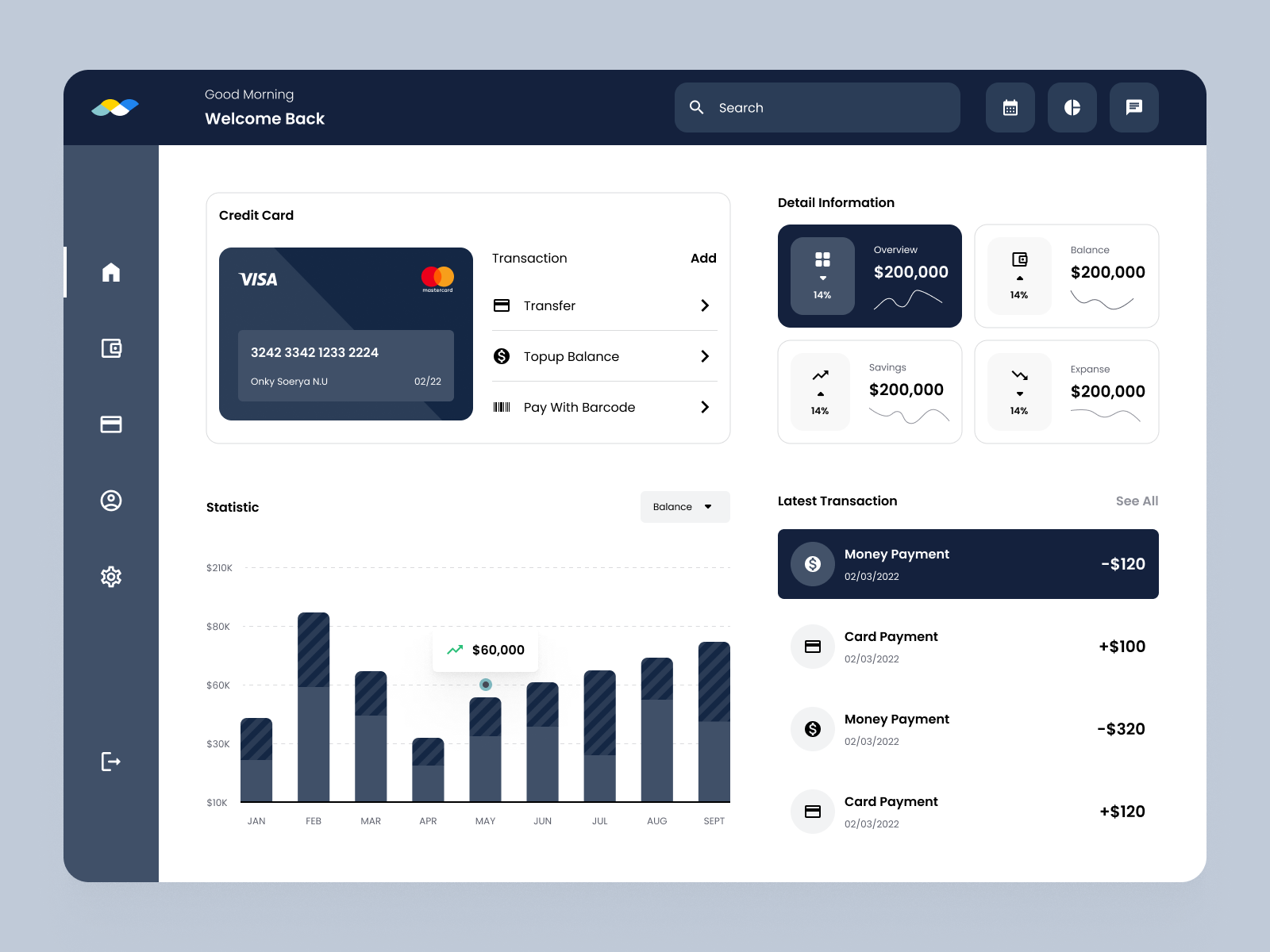Open the Wallet icon in the sidebar
Image resolution: width=1270 pixels, height=952 pixels.
pos(111,348)
